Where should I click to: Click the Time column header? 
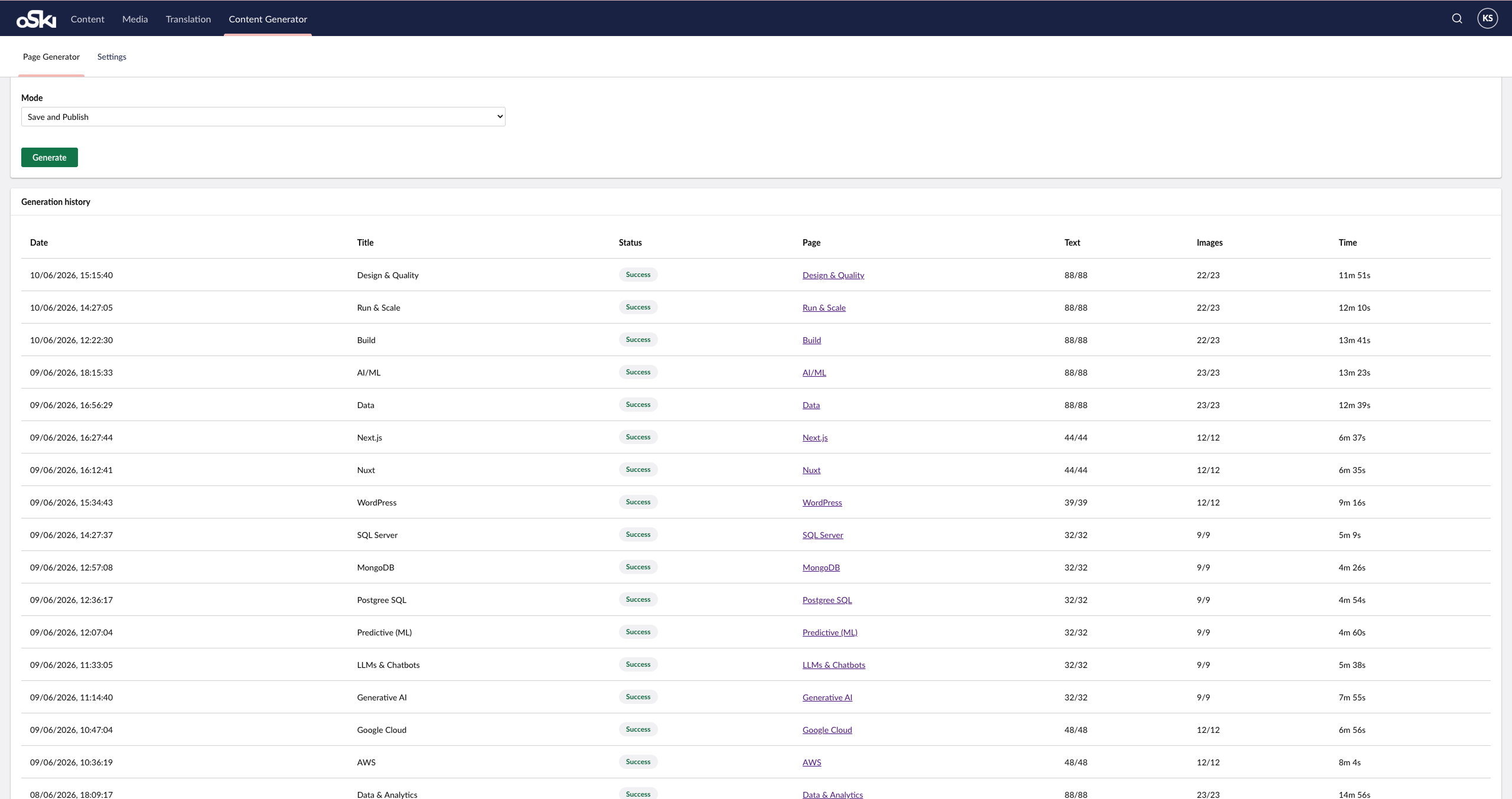click(x=1348, y=243)
